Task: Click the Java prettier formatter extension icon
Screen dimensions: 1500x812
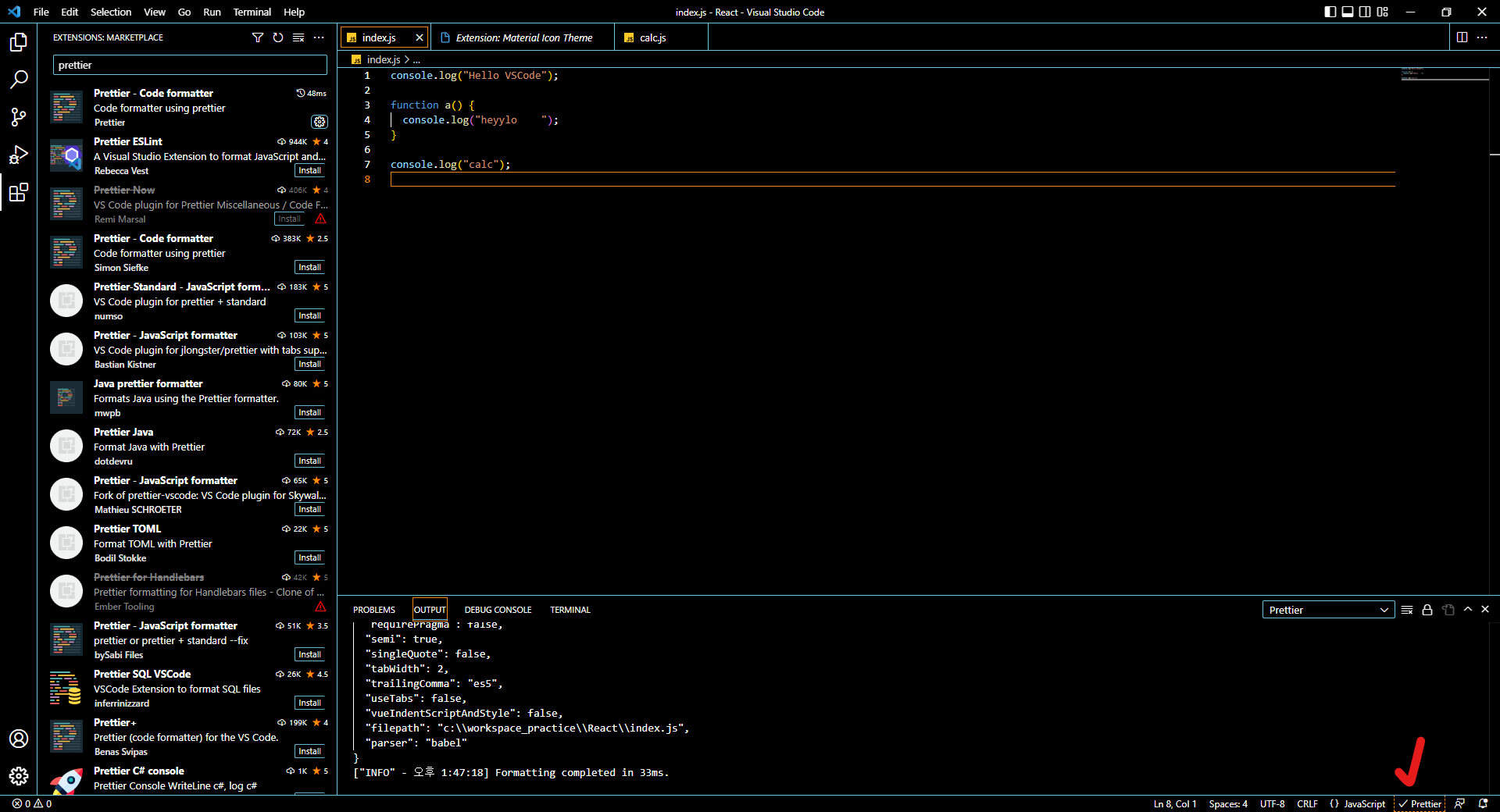Action: point(66,397)
